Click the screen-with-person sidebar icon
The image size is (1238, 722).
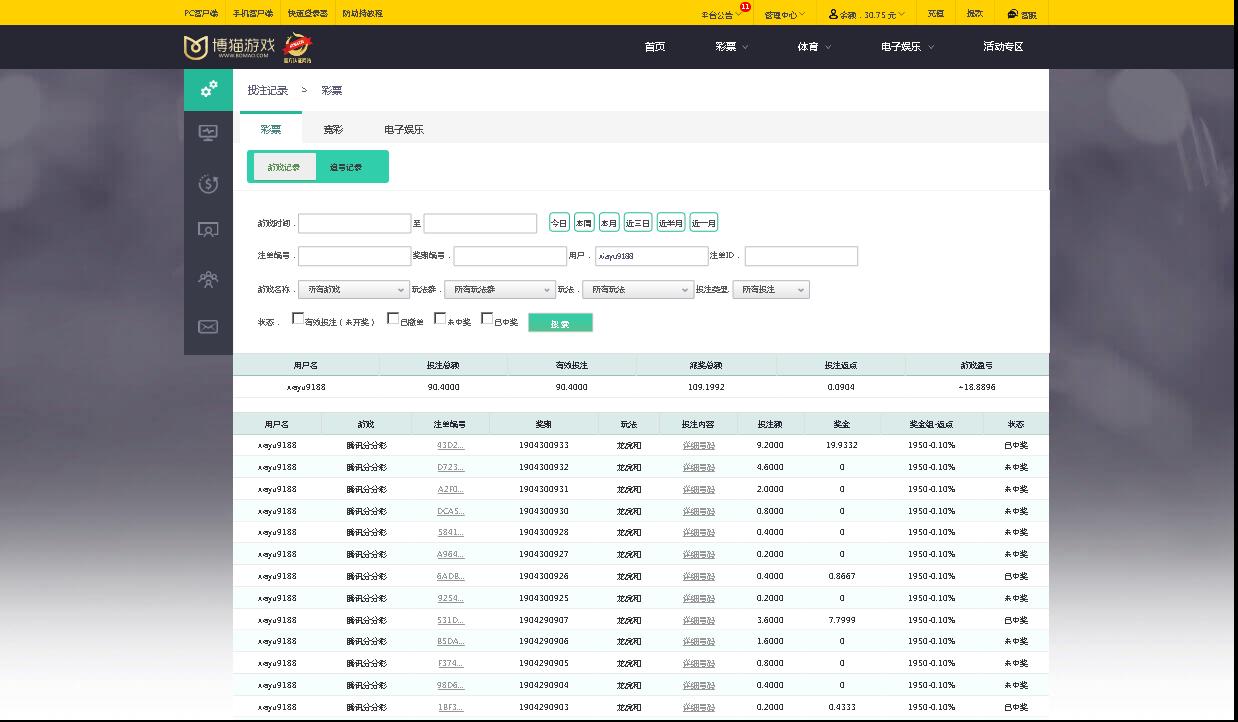208,230
